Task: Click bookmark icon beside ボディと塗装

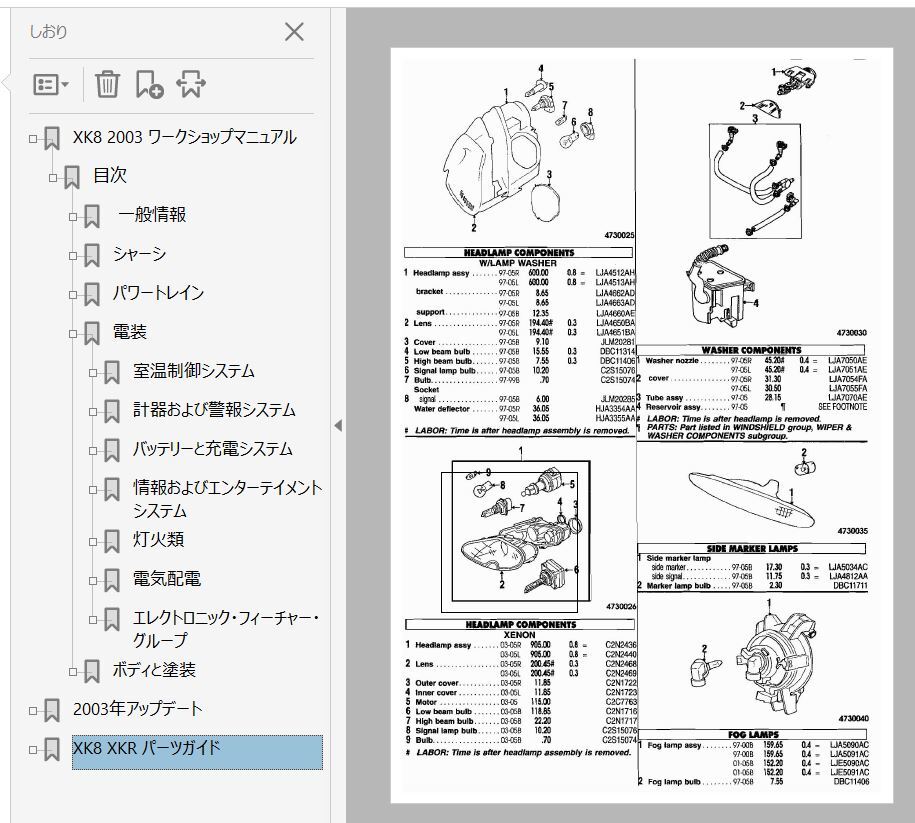Action: tap(92, 672)
